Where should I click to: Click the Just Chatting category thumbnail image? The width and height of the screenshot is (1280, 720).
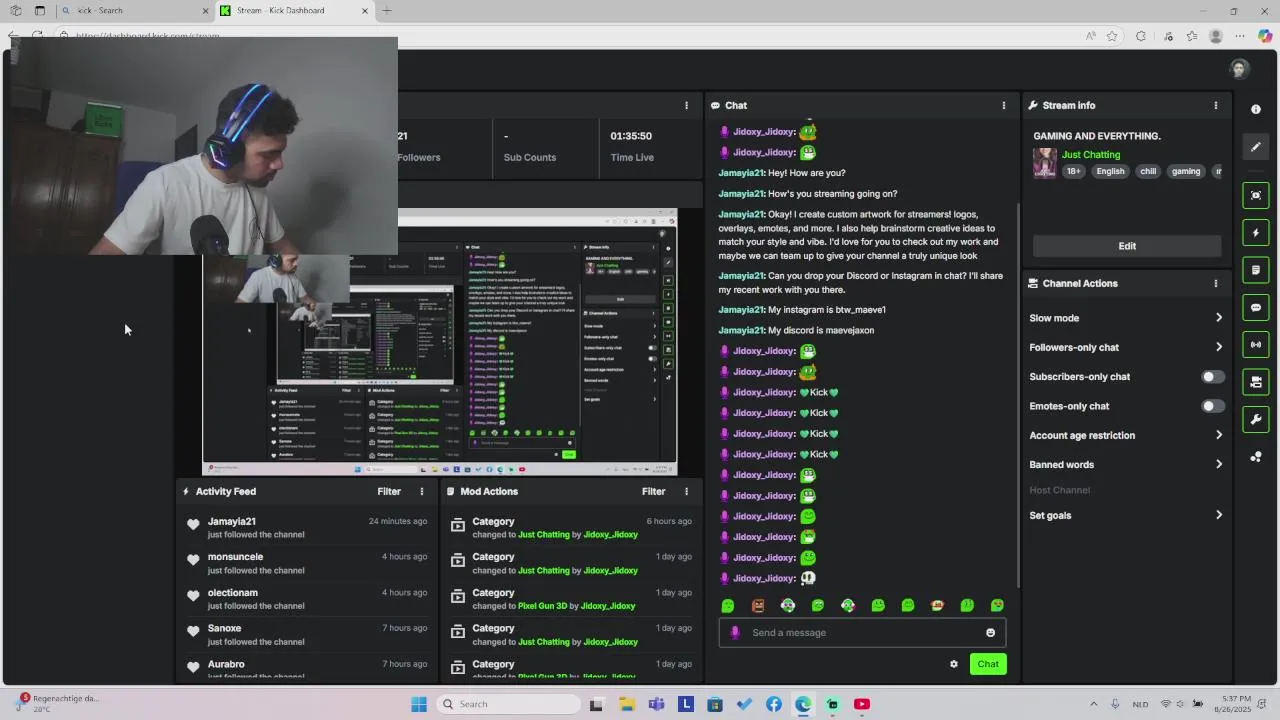1045,163
